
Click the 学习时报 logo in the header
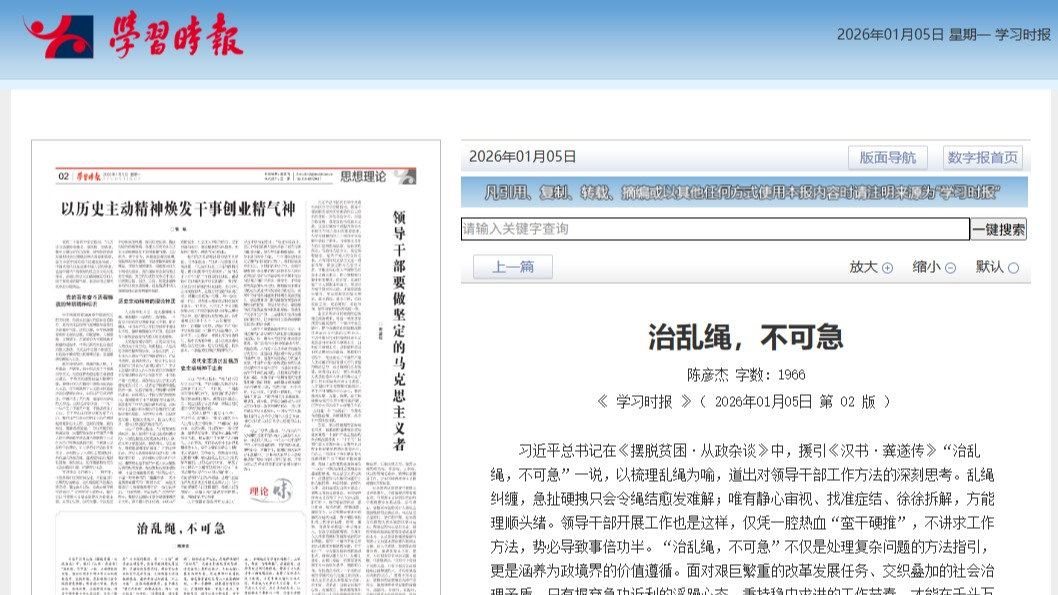(134, 38)
